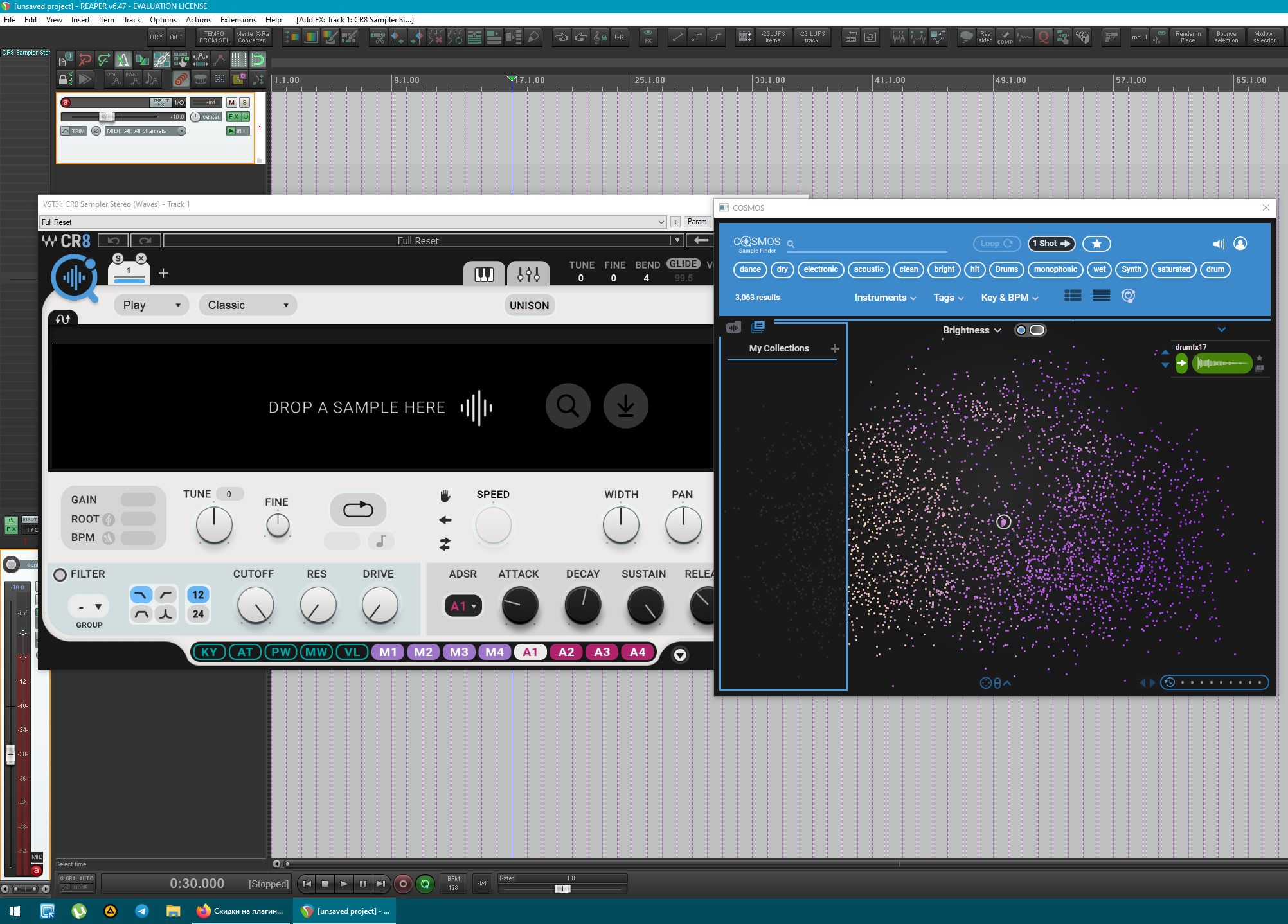1288x924 pixels.
Task: Click the Reaper transport play button
Action: pos(344,884)
